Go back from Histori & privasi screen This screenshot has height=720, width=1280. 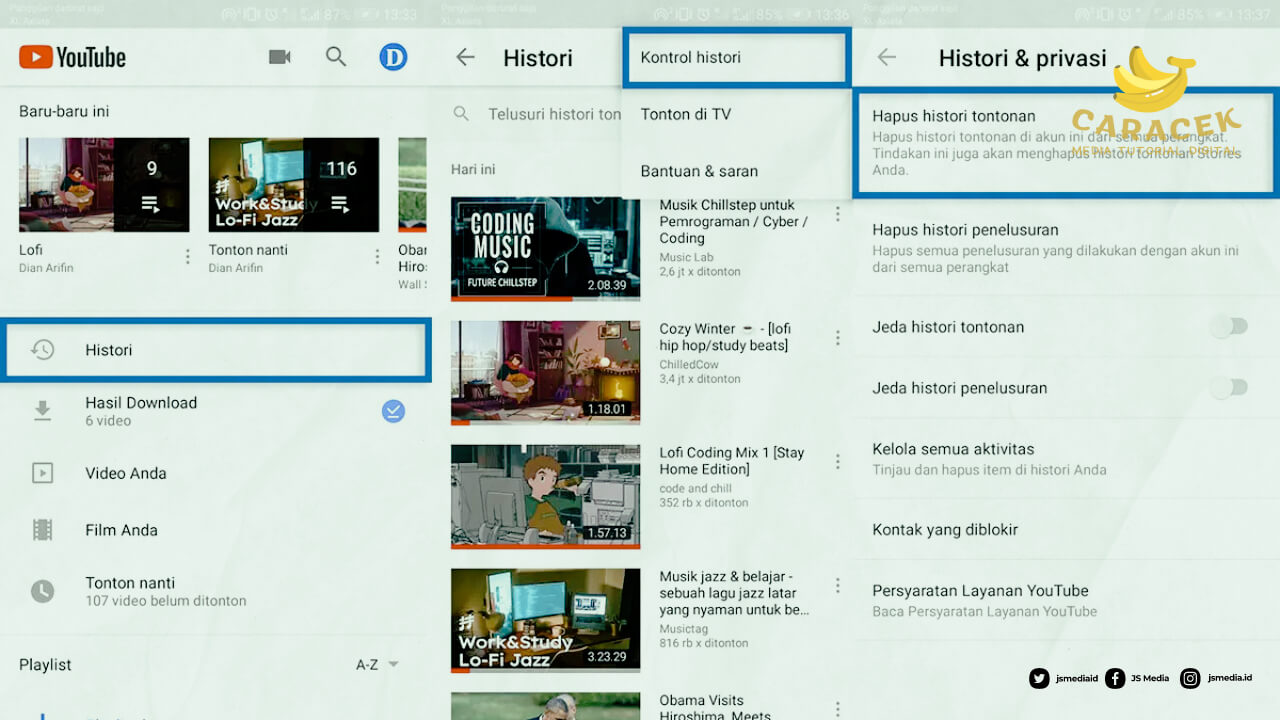click(887, 57)
